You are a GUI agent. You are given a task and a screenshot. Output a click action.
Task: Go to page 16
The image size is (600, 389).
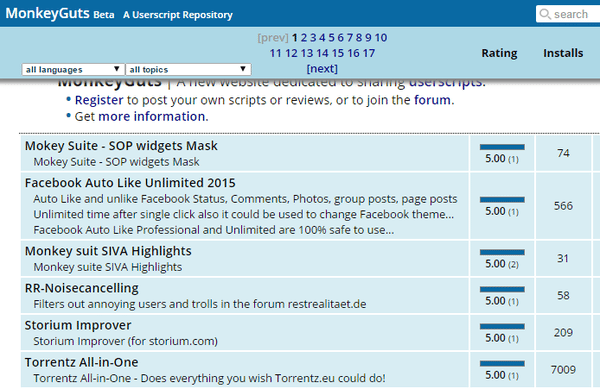click(354, 53)
